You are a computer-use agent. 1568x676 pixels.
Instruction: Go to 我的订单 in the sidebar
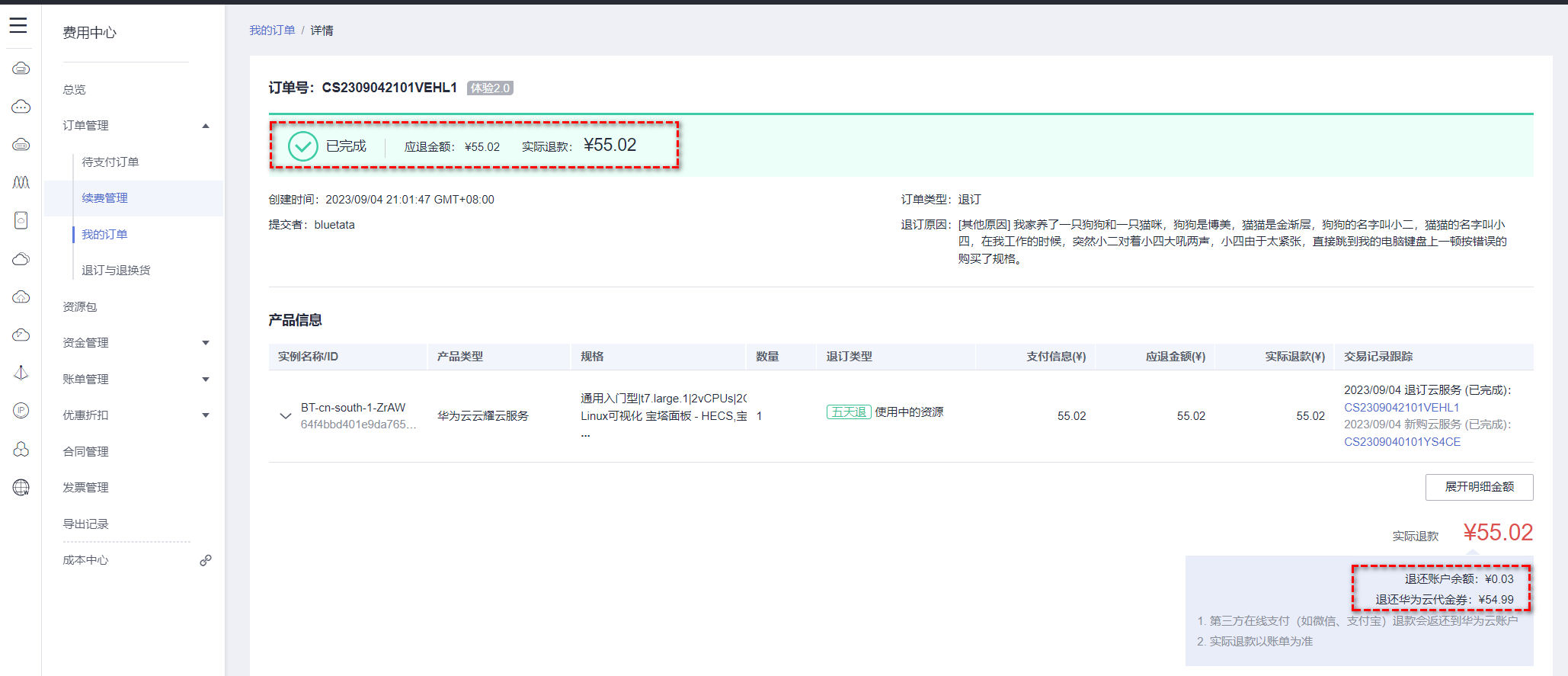[x=105, y=234]
